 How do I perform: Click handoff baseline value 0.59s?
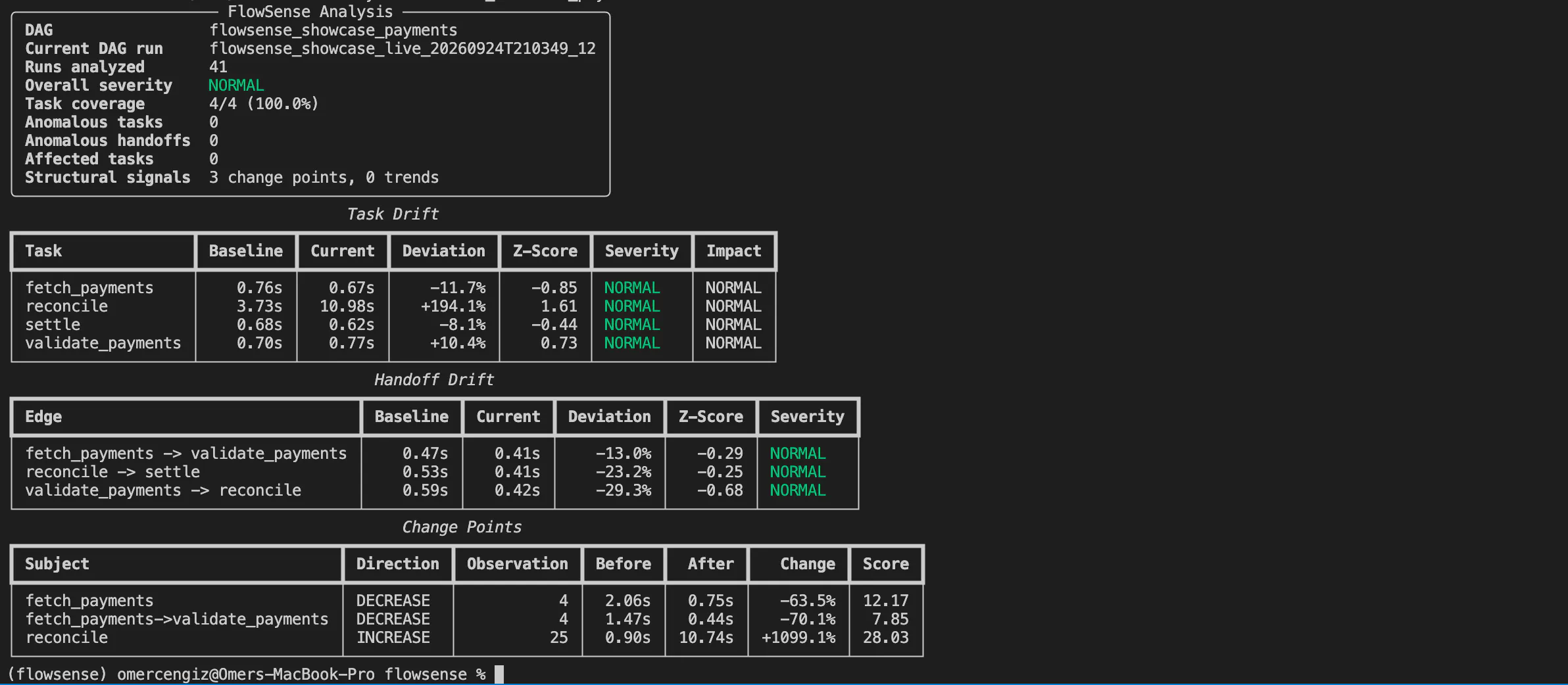pos(425,490)
